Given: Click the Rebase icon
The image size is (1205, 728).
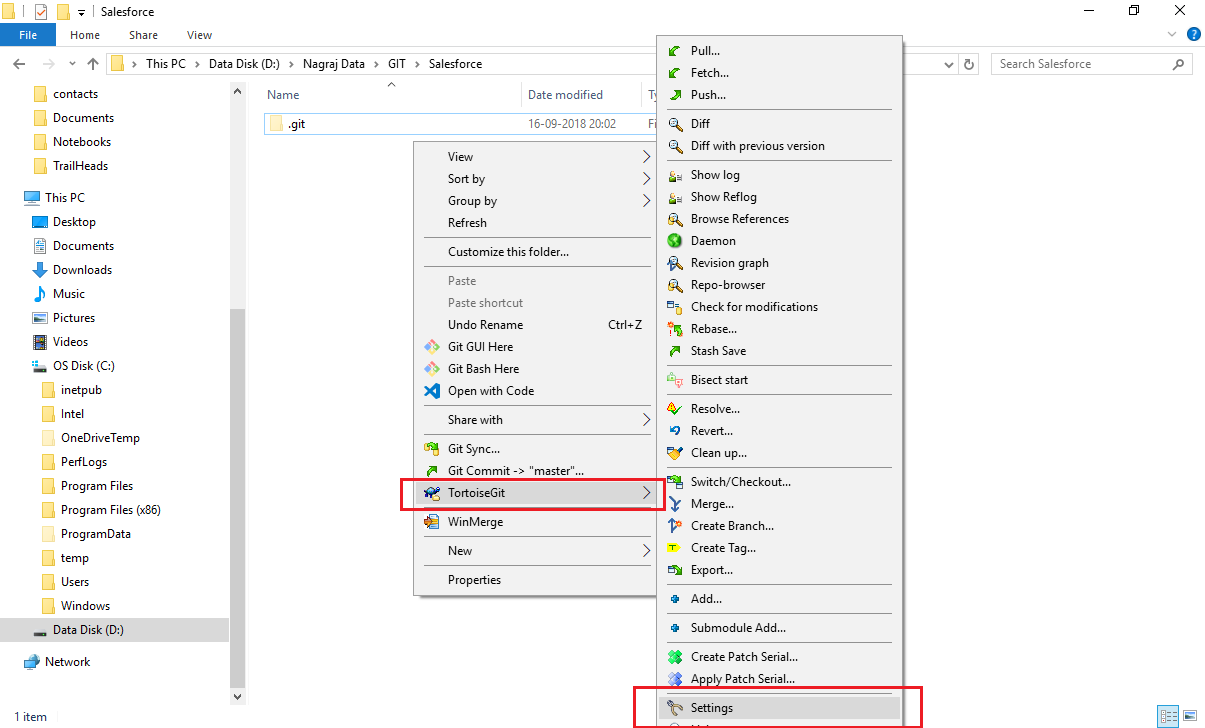Looking at the screenshot, I should click(x=675, y=329).
